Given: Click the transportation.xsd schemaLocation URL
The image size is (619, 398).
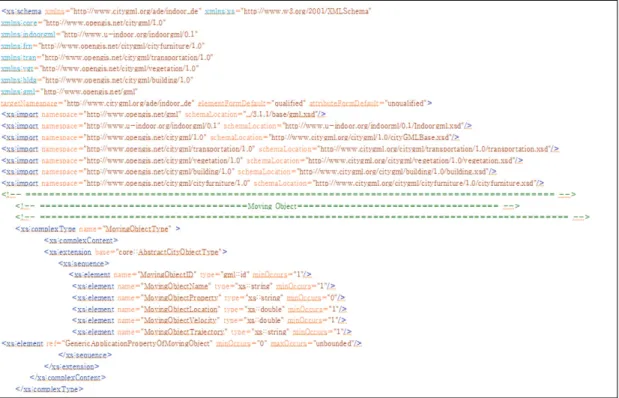Looking at the screenshot, I should 433,149.
